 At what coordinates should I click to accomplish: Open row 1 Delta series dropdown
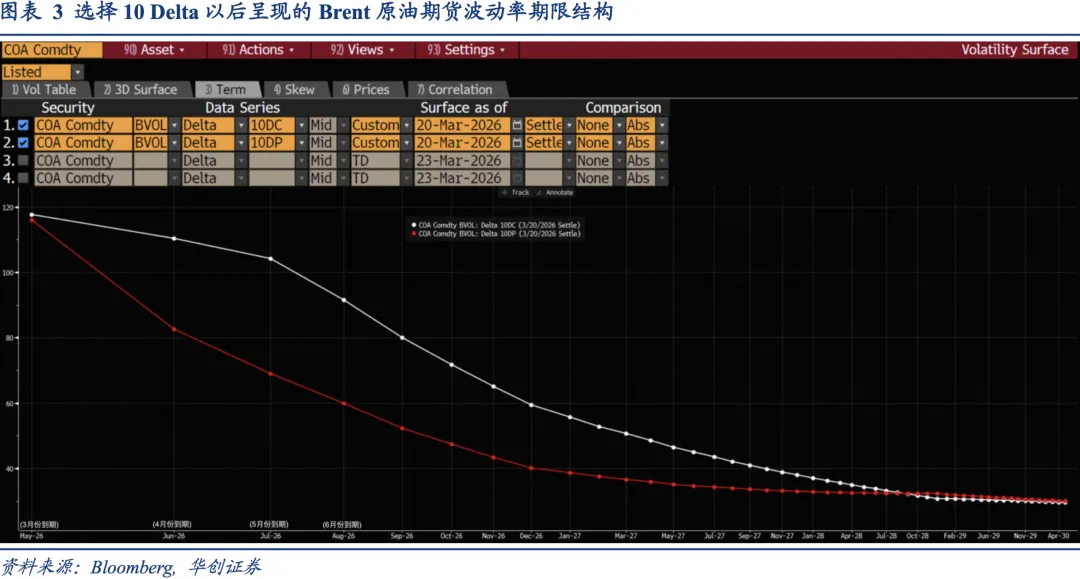pos(241,125)
